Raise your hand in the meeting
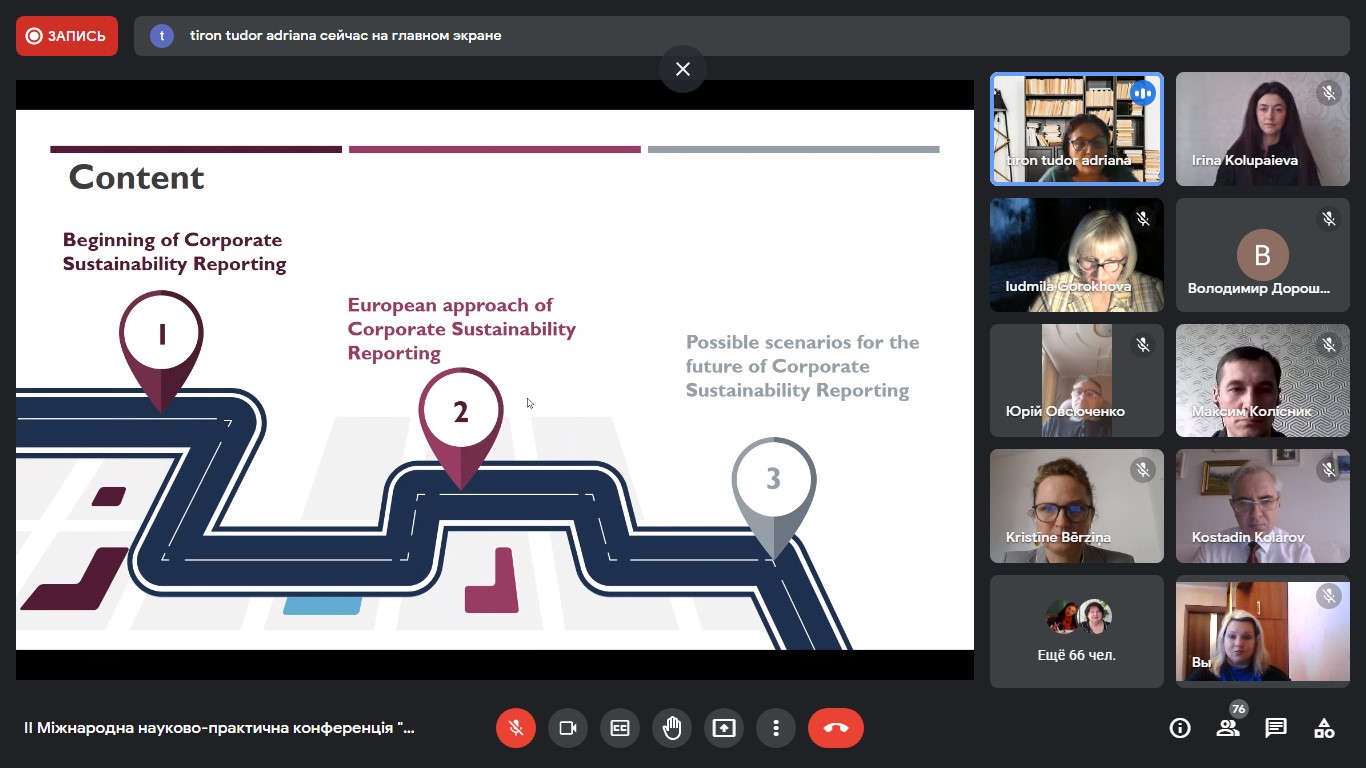 tap(672, 728)
